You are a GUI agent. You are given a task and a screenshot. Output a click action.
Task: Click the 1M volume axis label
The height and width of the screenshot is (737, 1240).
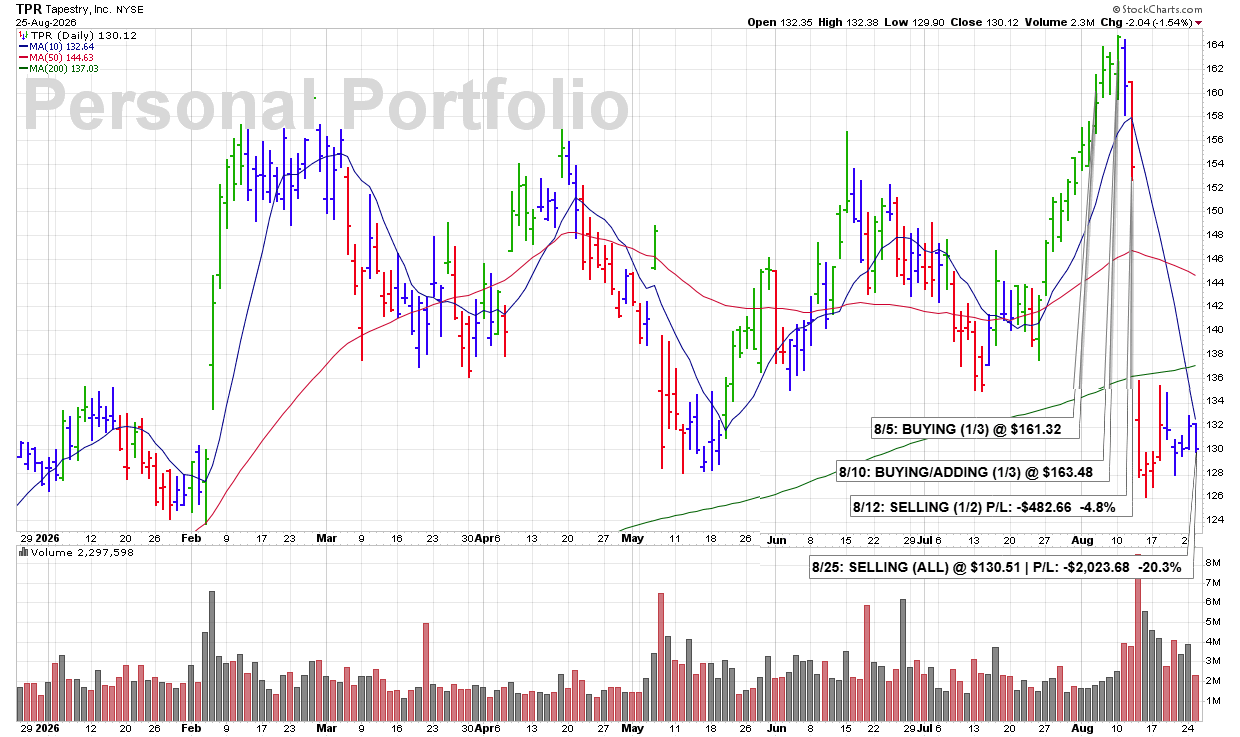tap(1213, 701)
